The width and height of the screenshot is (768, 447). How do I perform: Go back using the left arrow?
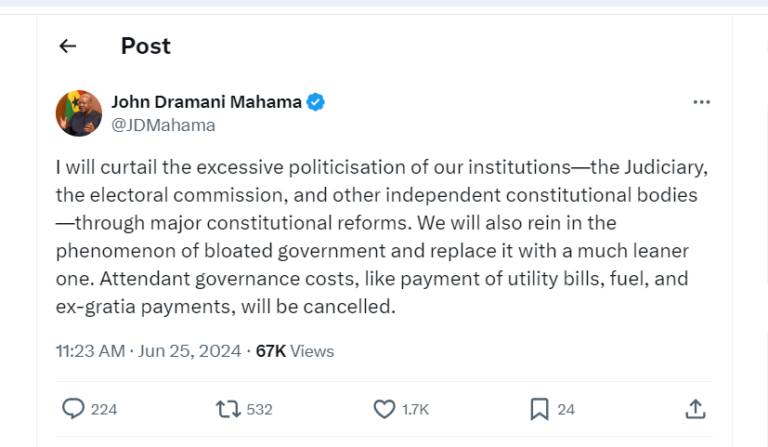[68, 46]
